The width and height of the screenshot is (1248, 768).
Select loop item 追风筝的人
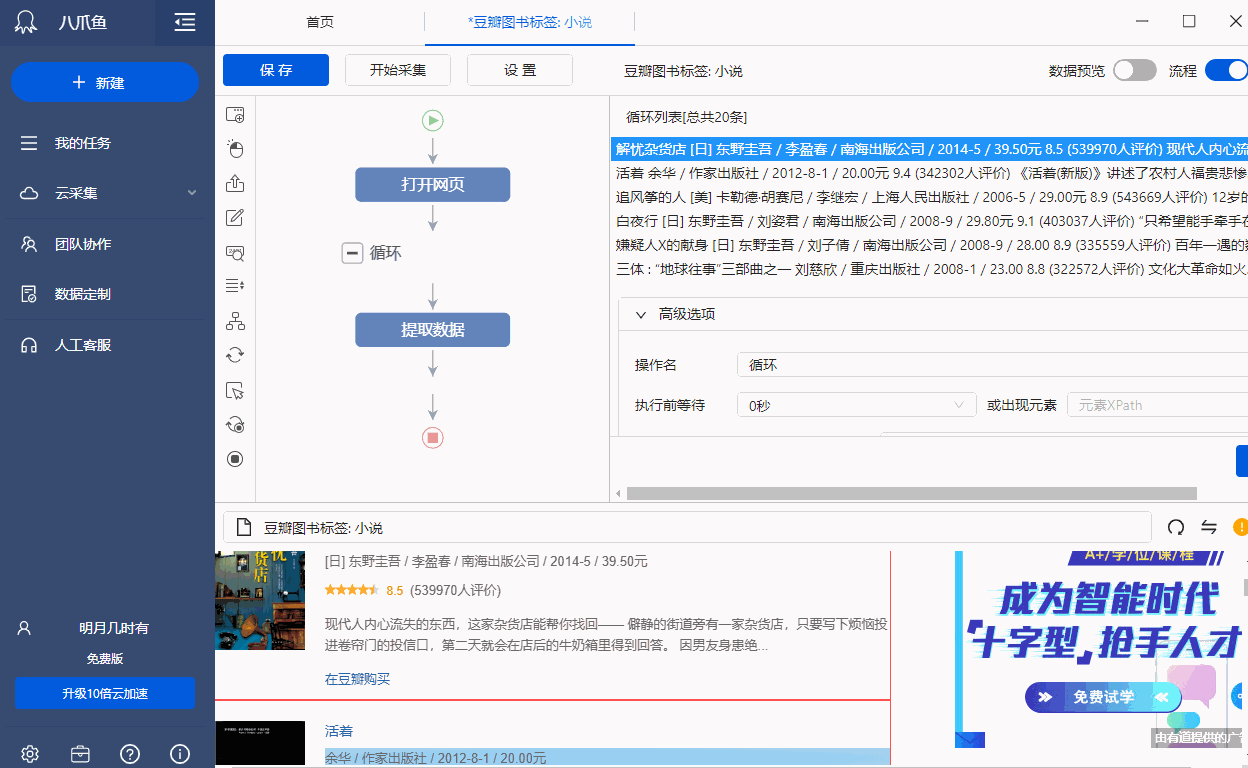929,197
